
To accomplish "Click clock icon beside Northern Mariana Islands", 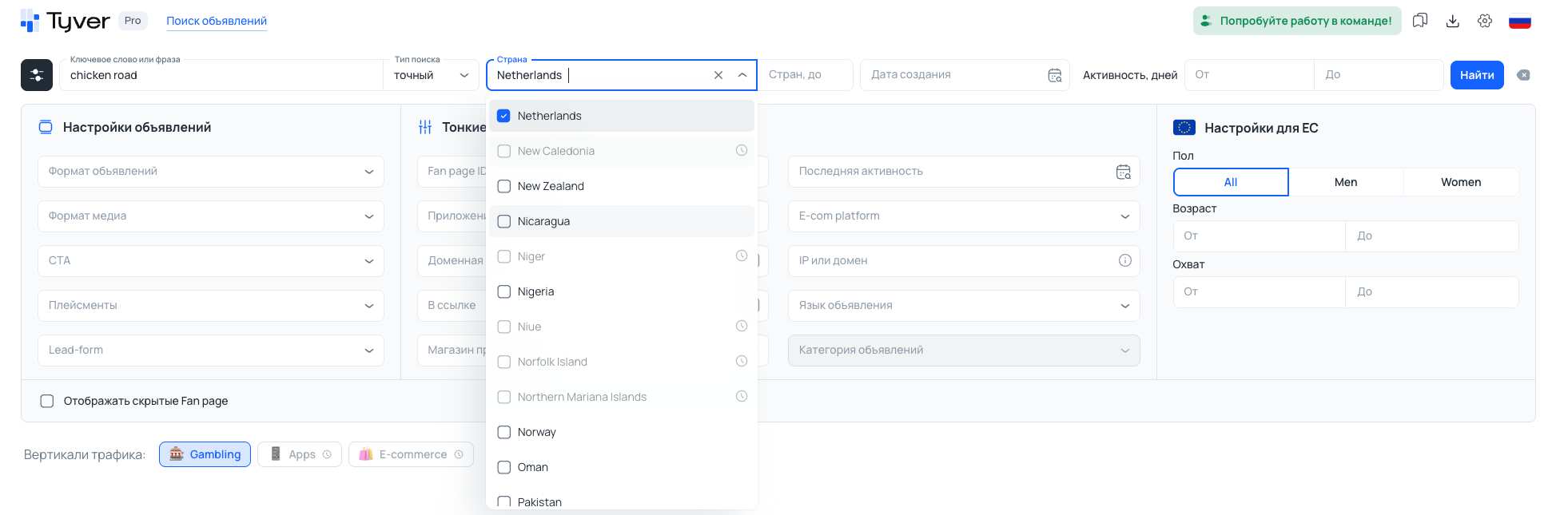I will point(742,396).
